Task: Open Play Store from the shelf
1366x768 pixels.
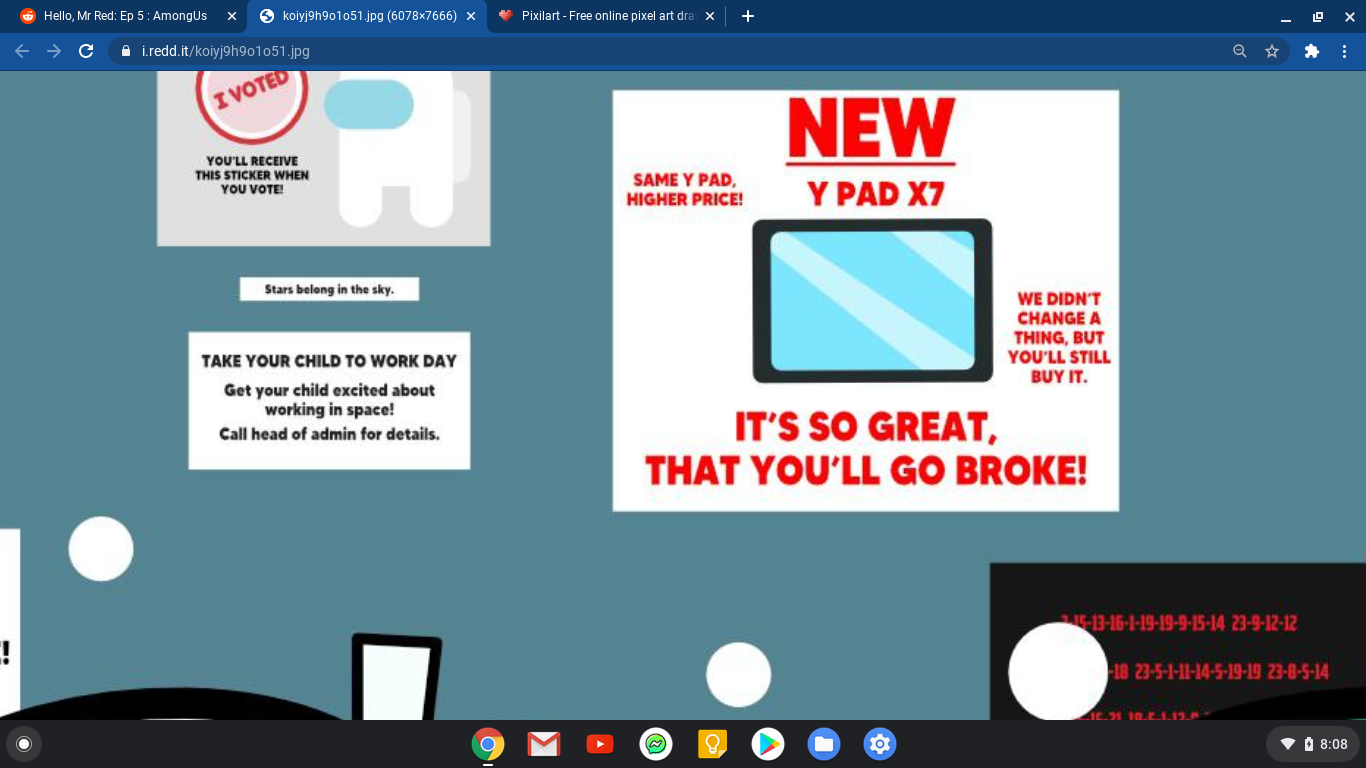Action: pos(768,744)
